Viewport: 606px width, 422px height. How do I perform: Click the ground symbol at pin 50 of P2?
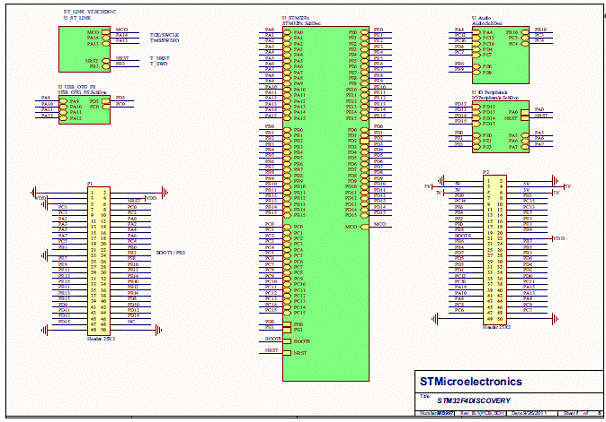555,319
